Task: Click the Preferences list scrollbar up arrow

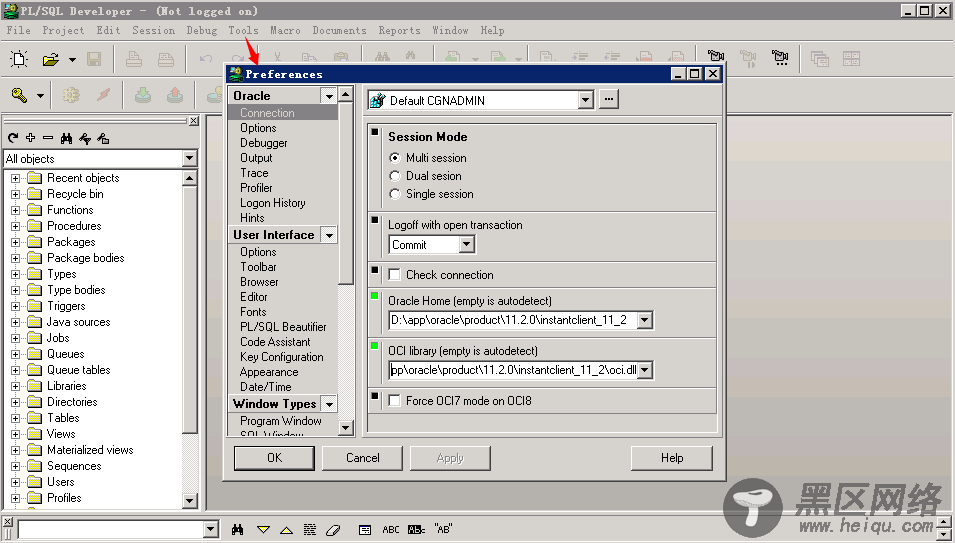Action: coord(346,94)
